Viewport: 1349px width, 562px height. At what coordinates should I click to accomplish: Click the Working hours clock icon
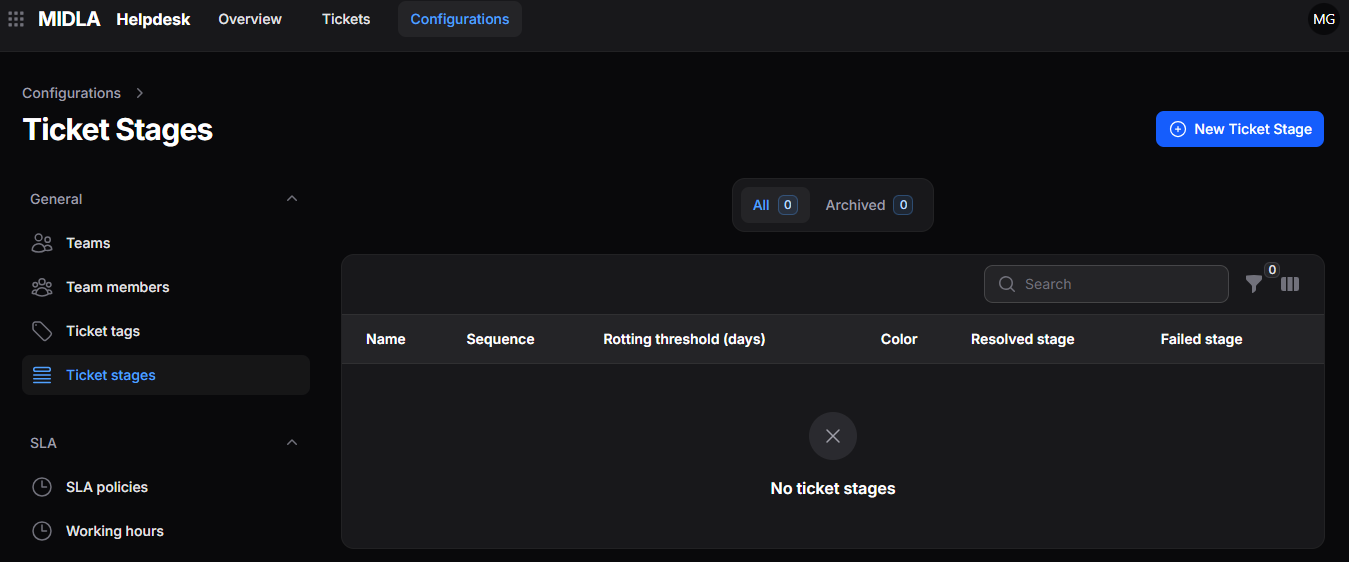click(x=42, y=531)
